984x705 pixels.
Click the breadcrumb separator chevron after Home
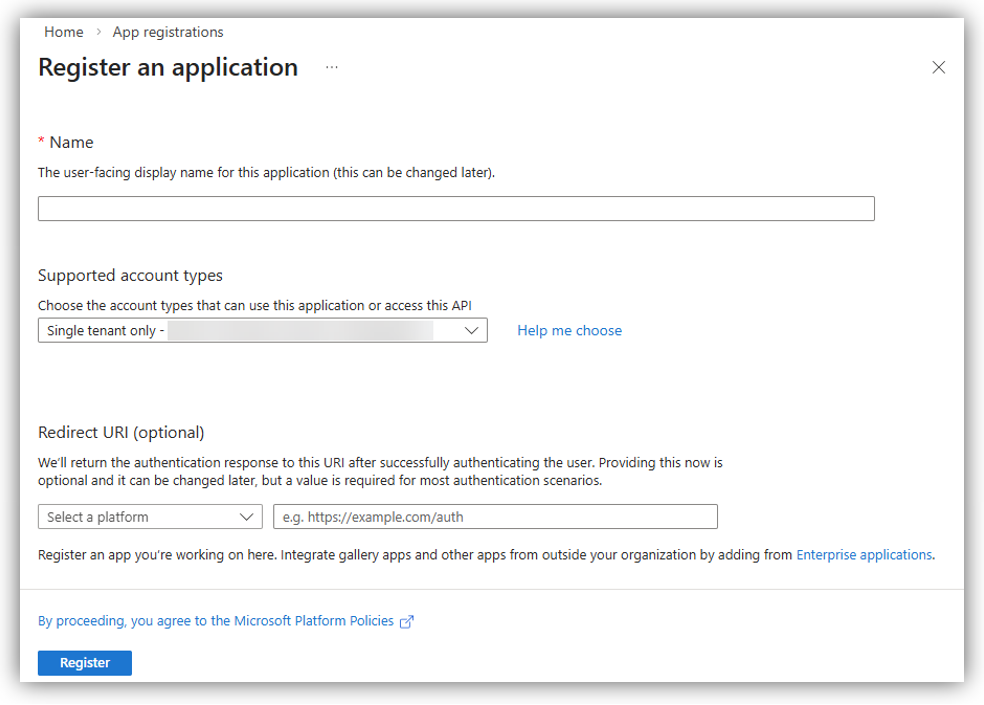pos(98,33)
